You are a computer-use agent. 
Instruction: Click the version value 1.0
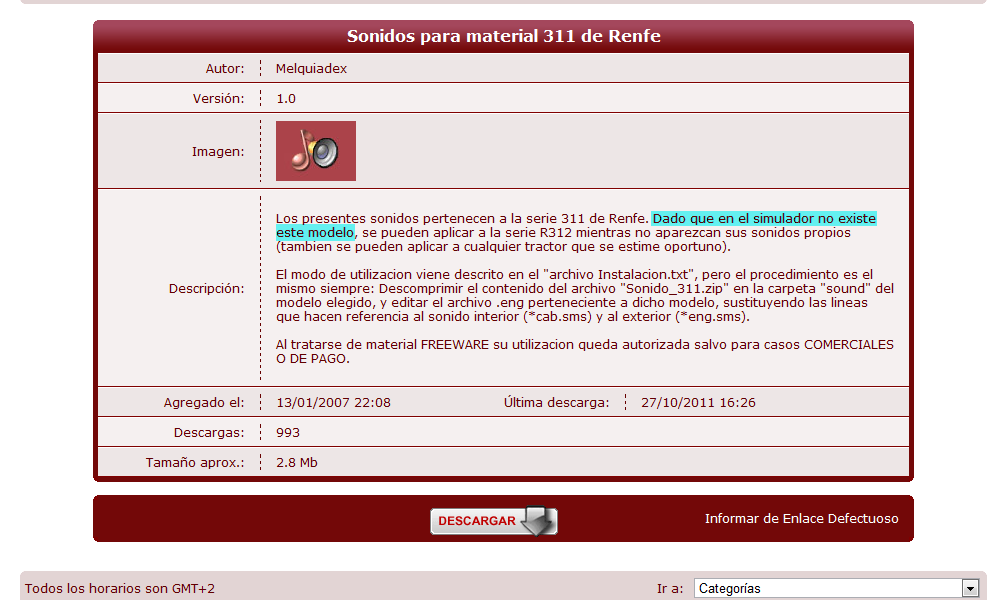click(x=286, y=99)
